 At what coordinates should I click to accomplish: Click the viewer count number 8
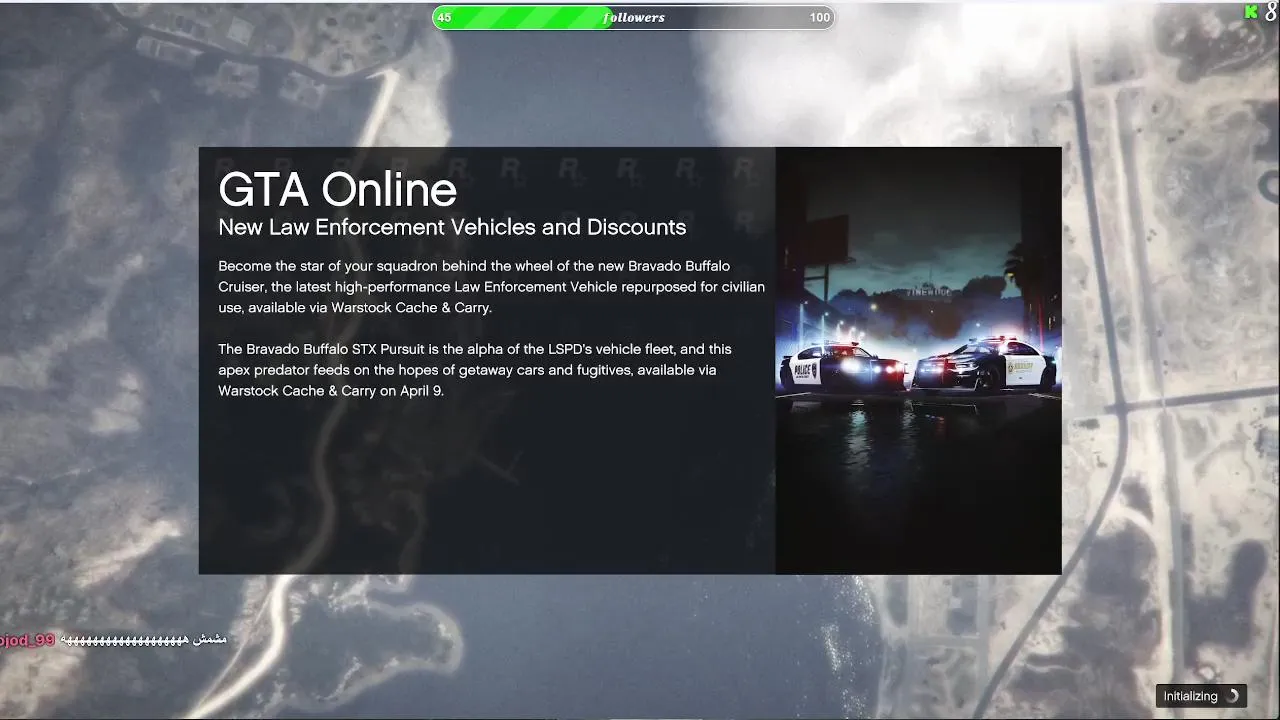click(x=1270, y=13)
